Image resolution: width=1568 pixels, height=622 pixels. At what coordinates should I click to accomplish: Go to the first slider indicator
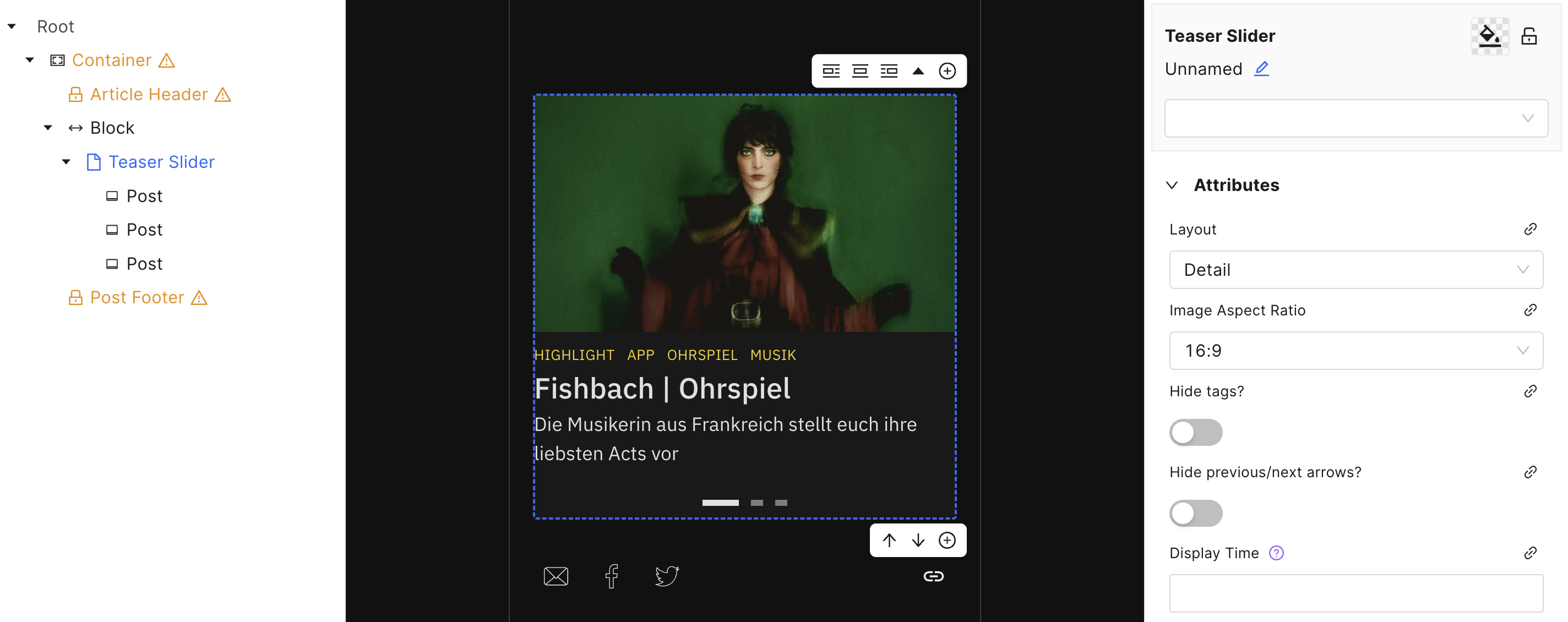tap(720, 503)
